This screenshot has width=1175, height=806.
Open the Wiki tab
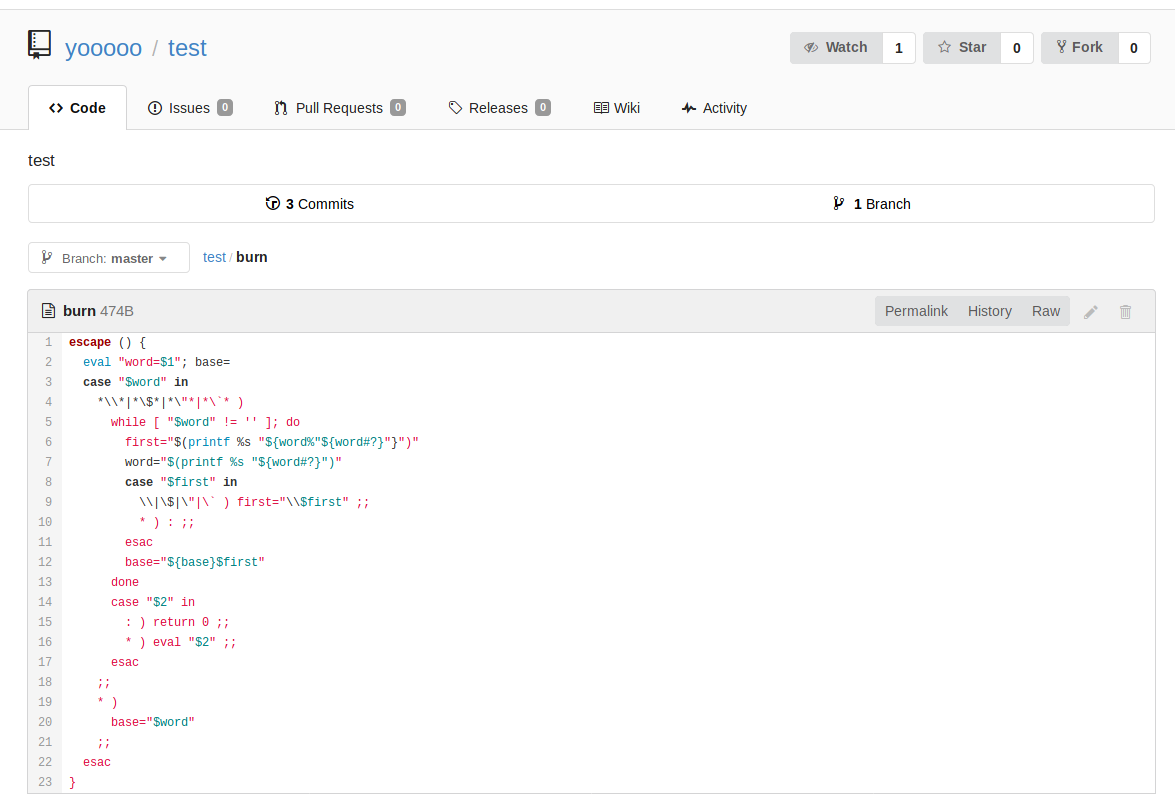(x=617, y=108)
